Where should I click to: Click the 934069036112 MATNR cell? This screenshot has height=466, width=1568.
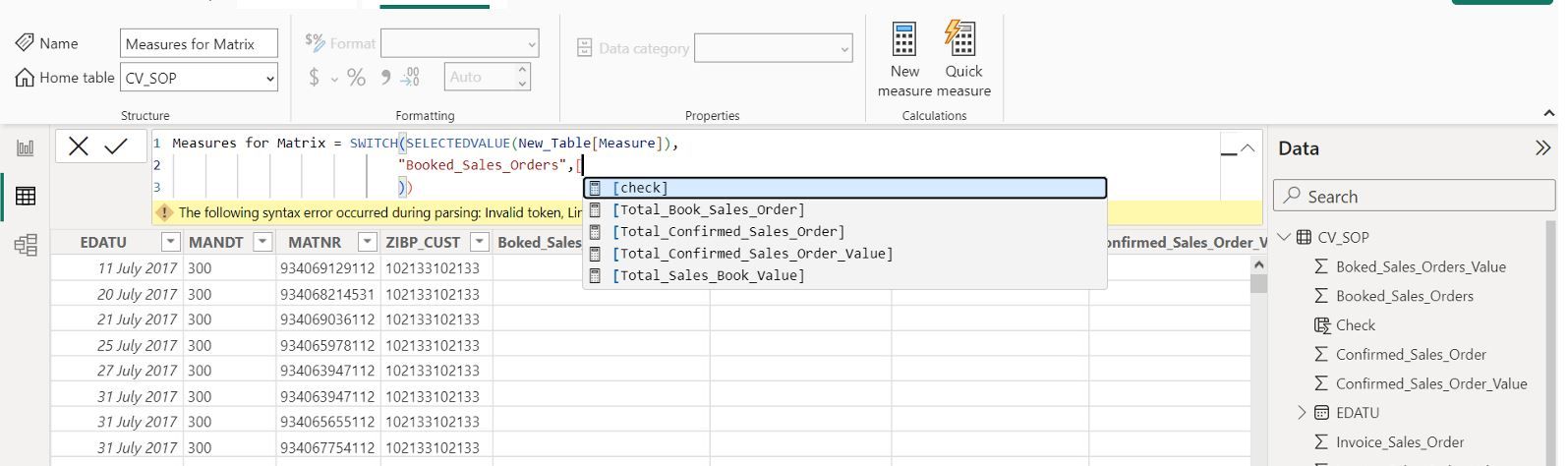(327, 320)
